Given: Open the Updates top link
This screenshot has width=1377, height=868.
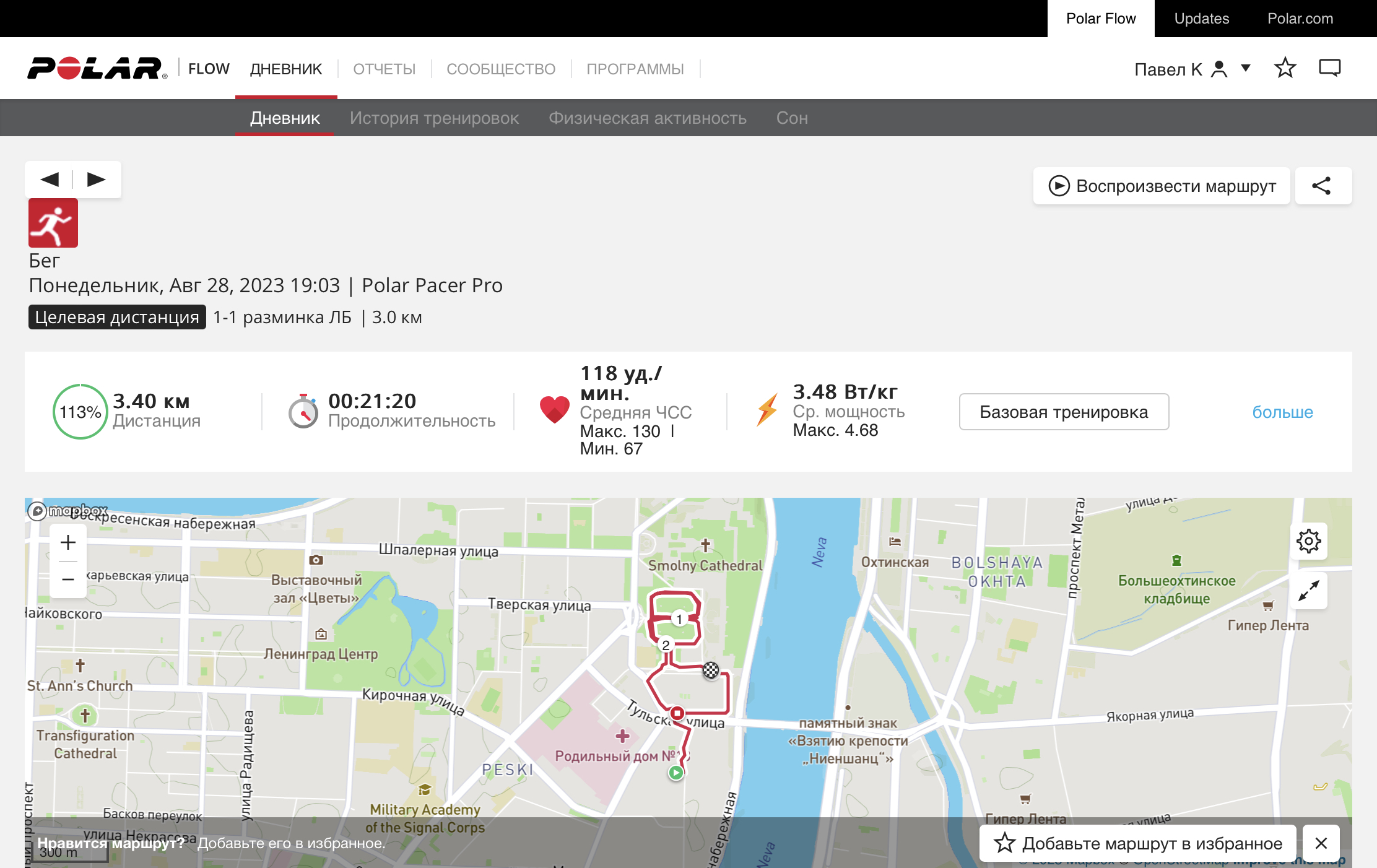Looking at the screenshot, I should click(1202, 19).
